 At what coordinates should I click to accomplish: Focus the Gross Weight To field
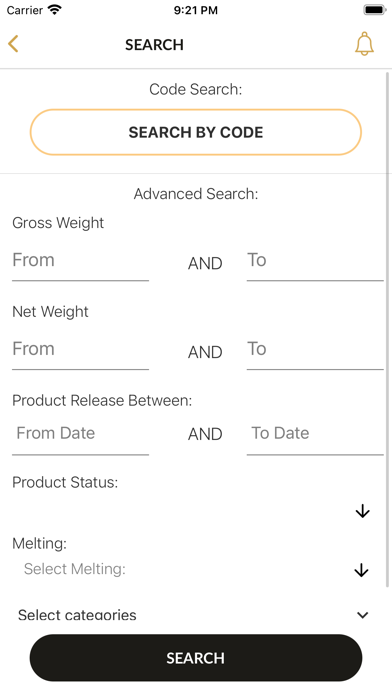[315, 262]
